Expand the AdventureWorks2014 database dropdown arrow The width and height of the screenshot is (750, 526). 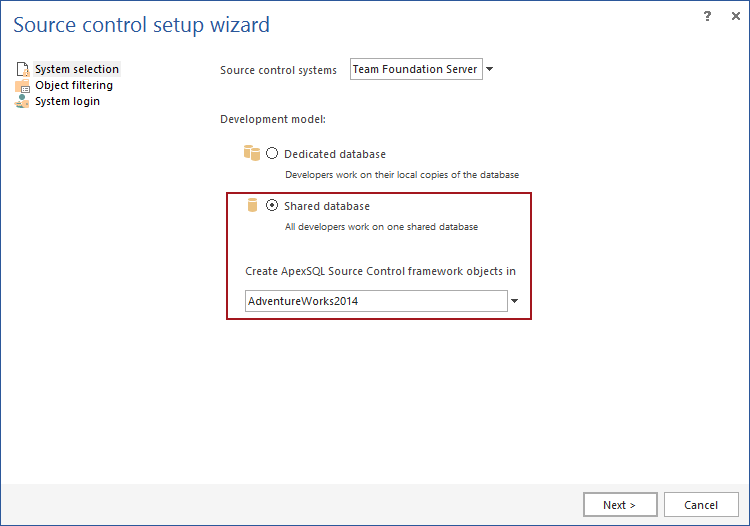514,301
